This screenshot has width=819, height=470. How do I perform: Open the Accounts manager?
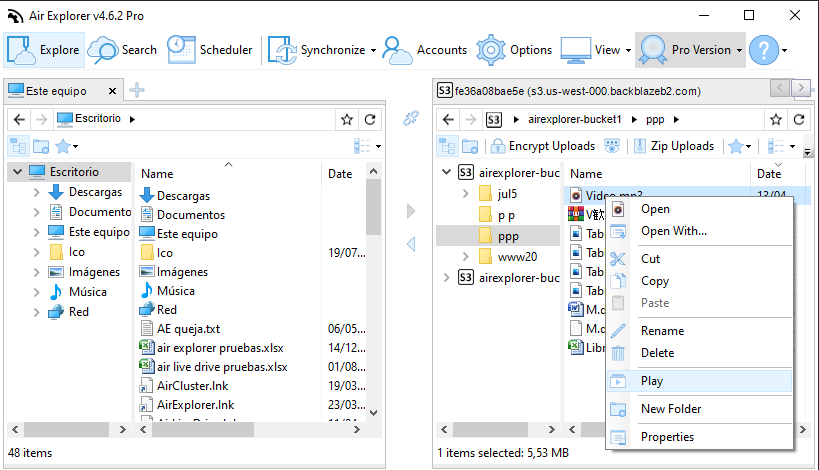pyautogui.click(x=425, y=50)
